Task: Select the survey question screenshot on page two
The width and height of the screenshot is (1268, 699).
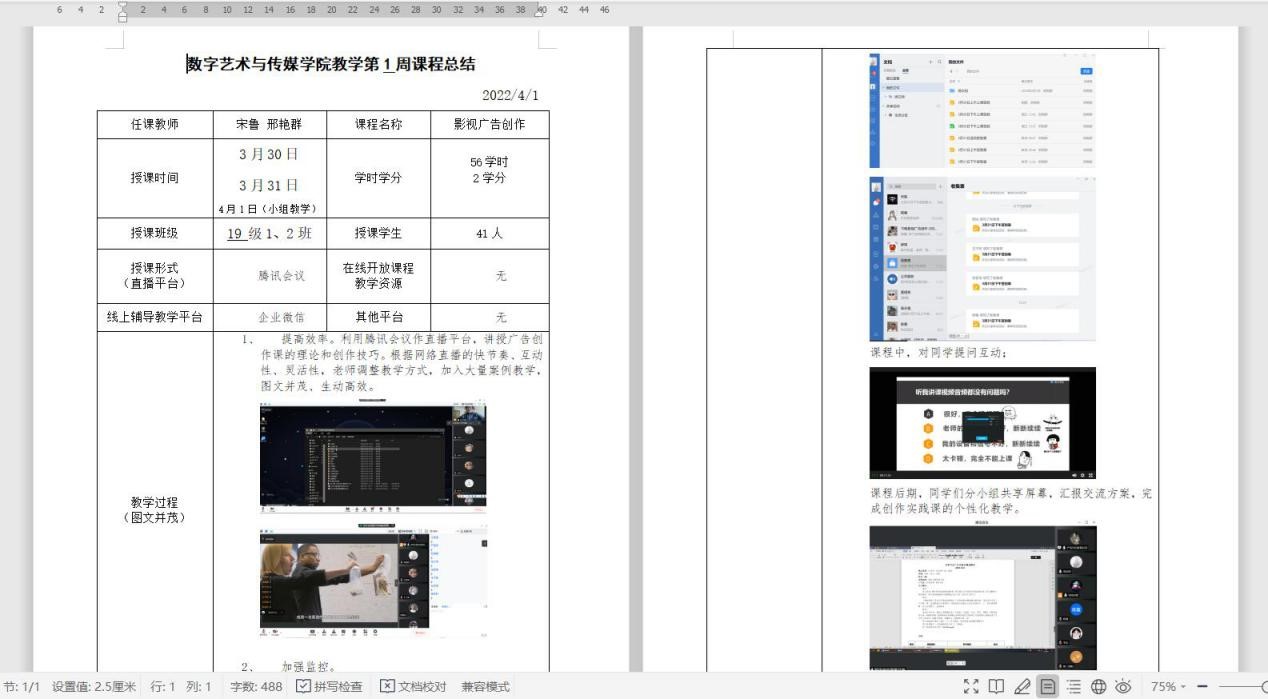Action: click(982, 422)
